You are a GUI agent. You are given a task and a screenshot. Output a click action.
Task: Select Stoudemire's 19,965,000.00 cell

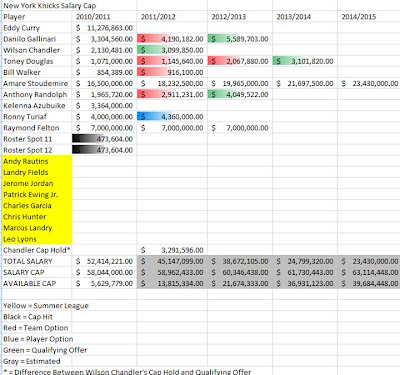pyautogui.click(x=240, y=83)
